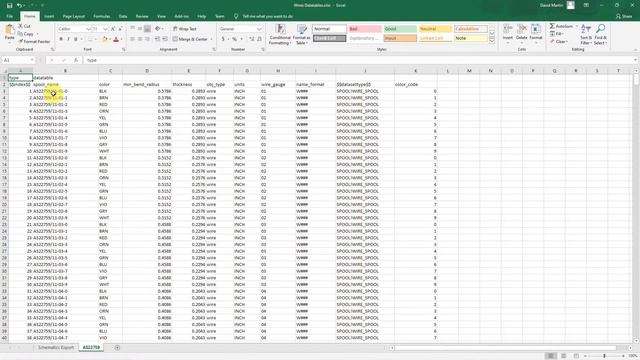Increase the indent in Alignment group
Image resolution: width=640 pixels, height=360 pixels.
[165, 39]
